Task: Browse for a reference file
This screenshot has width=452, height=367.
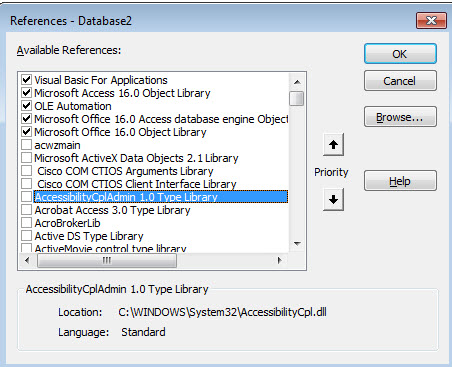Action: [x=400, y=117]
